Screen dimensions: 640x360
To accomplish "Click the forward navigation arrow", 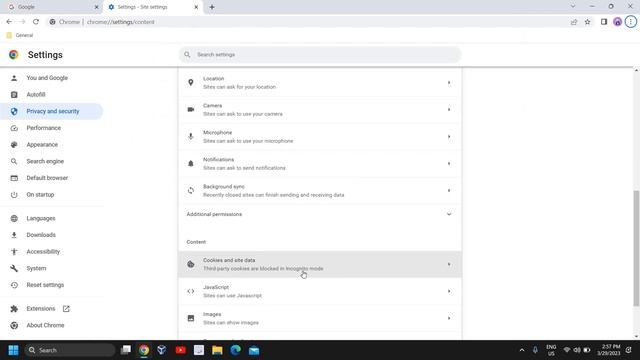I will [x=22, y=22].
